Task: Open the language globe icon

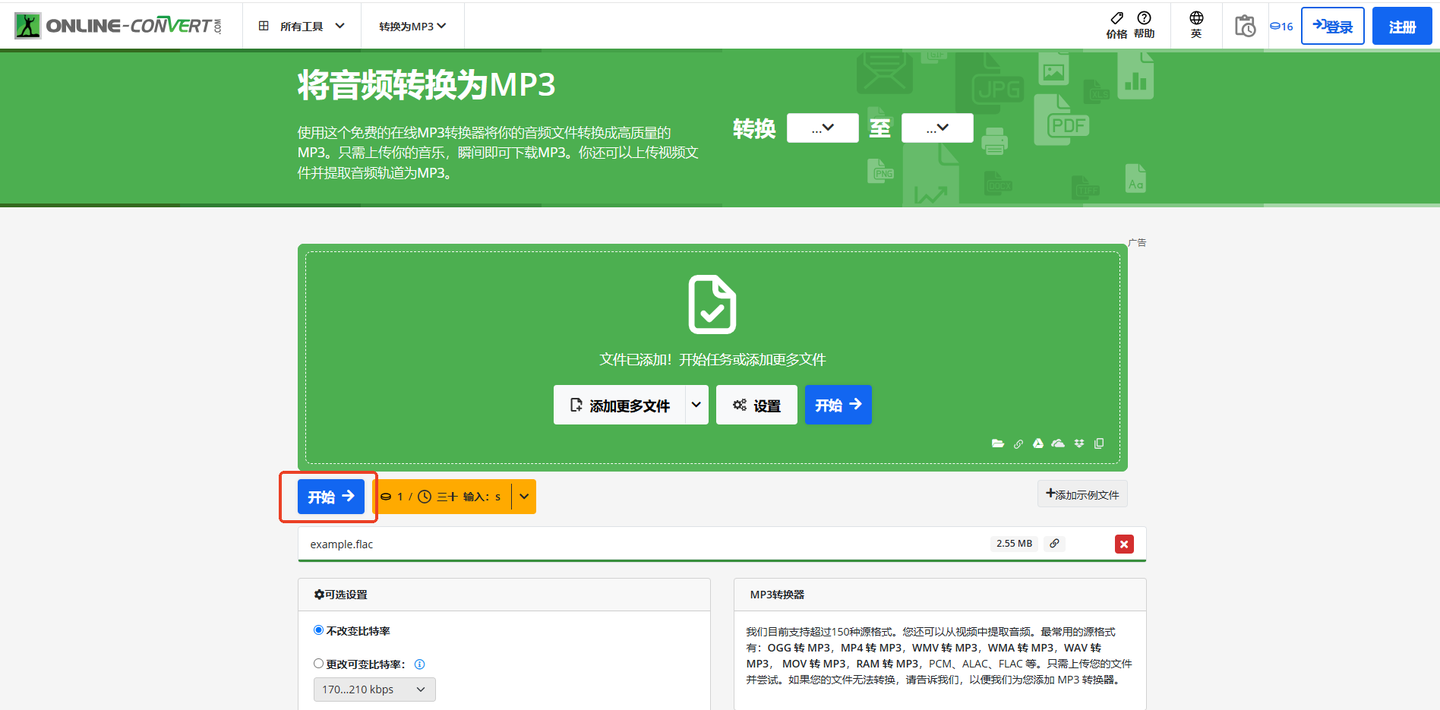Action: coord(1196,18)
